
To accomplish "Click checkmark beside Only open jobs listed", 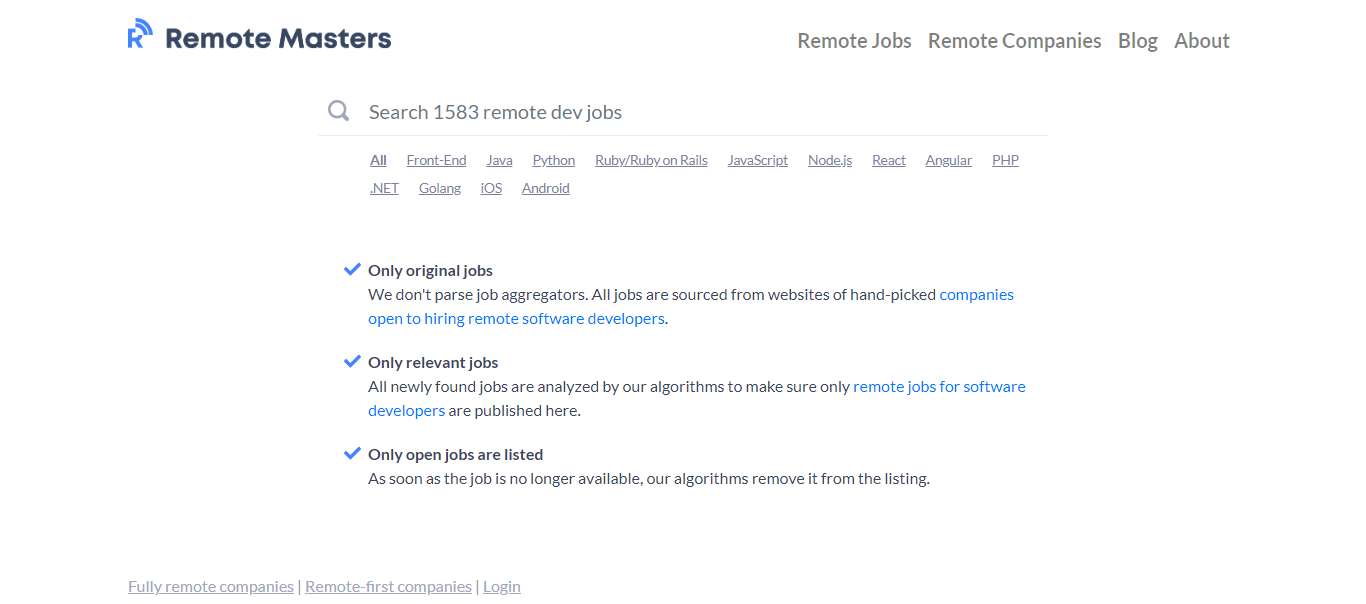I will [x=352, y=453].
